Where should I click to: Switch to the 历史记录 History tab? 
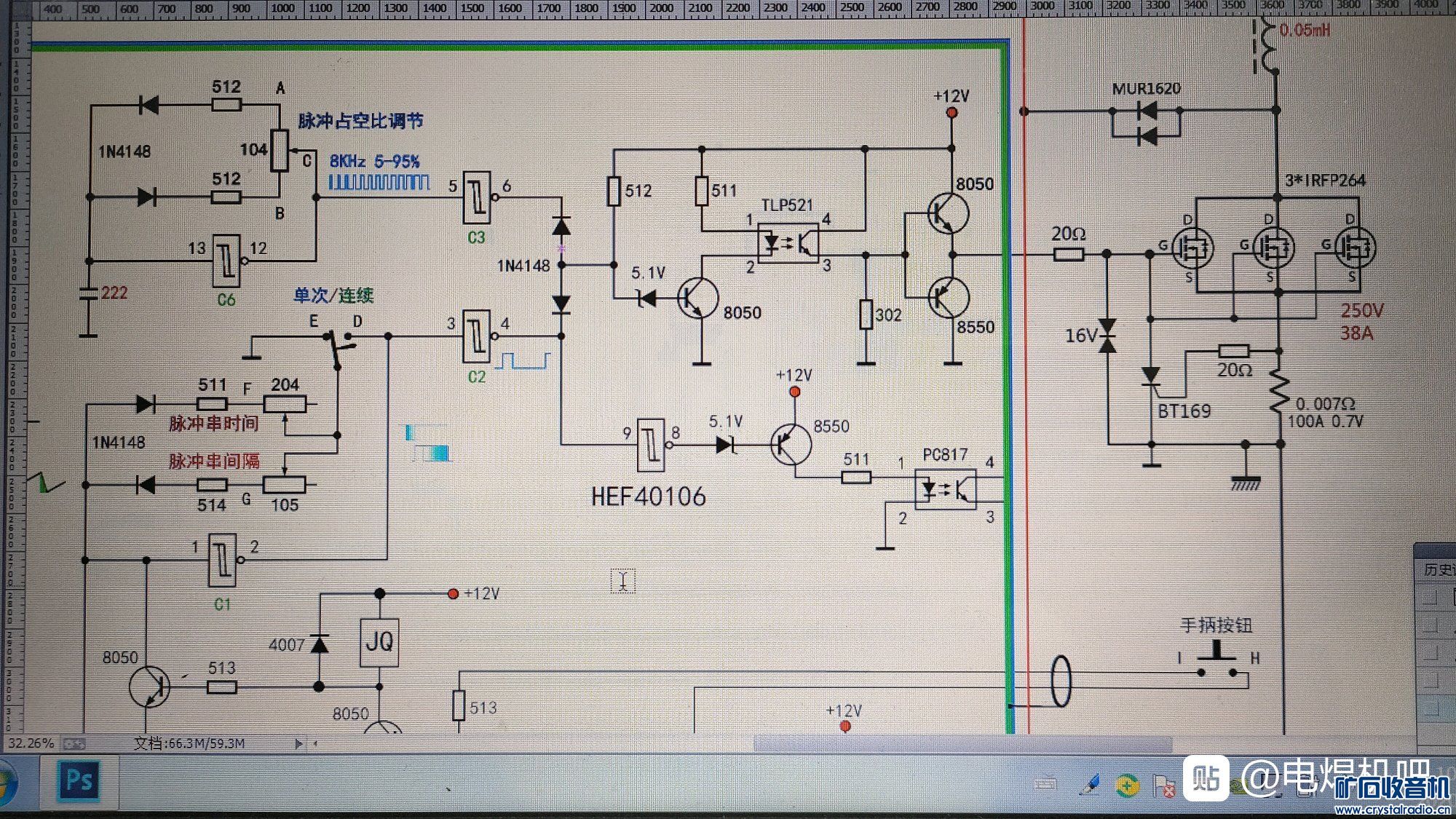pyautogui.click(x=1439, y=569)
